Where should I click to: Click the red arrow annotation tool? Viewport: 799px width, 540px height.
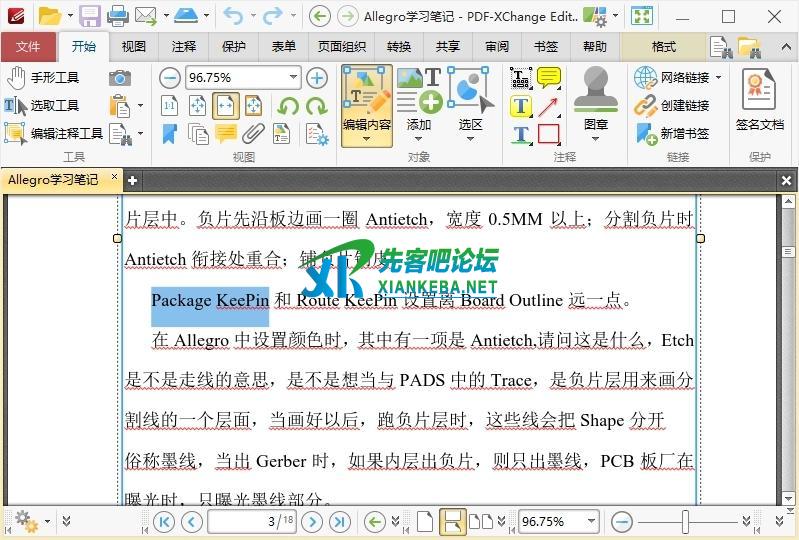click(549, 106)
